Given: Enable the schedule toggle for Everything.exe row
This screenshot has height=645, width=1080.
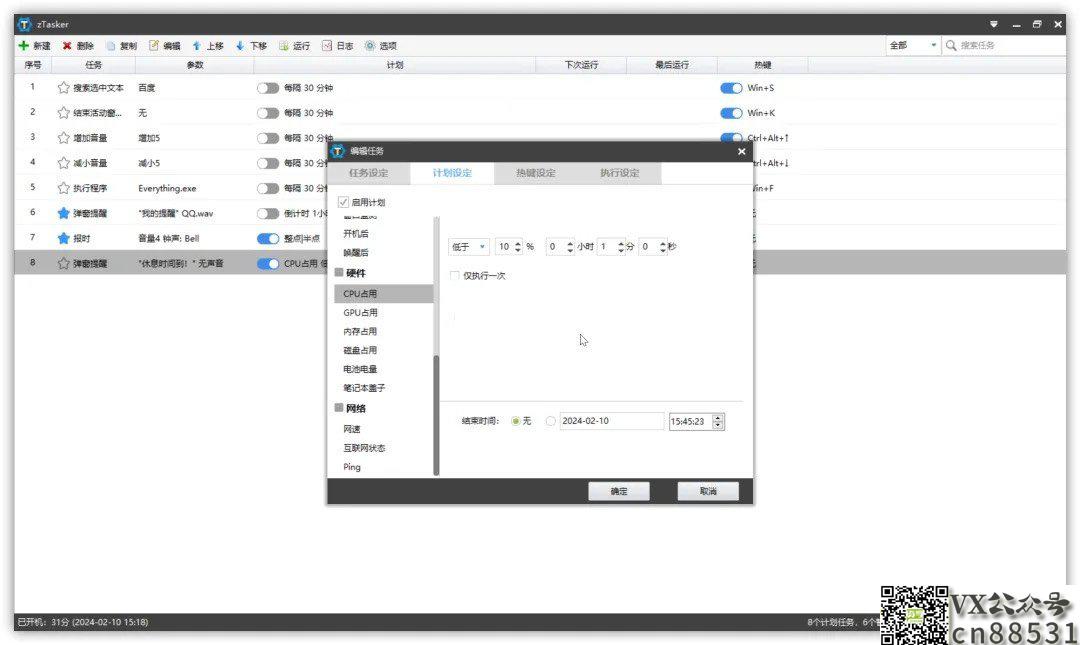Looking at the screenshot, I should click(268, 189).
